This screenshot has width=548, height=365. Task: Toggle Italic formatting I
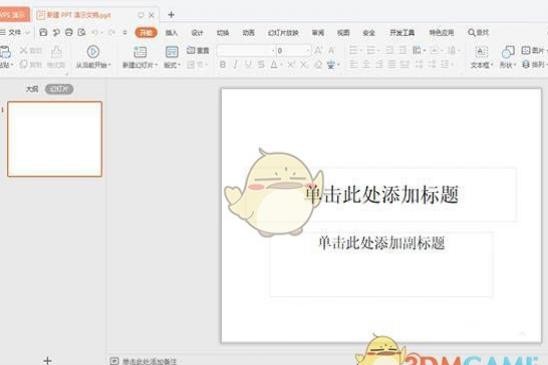235,64
